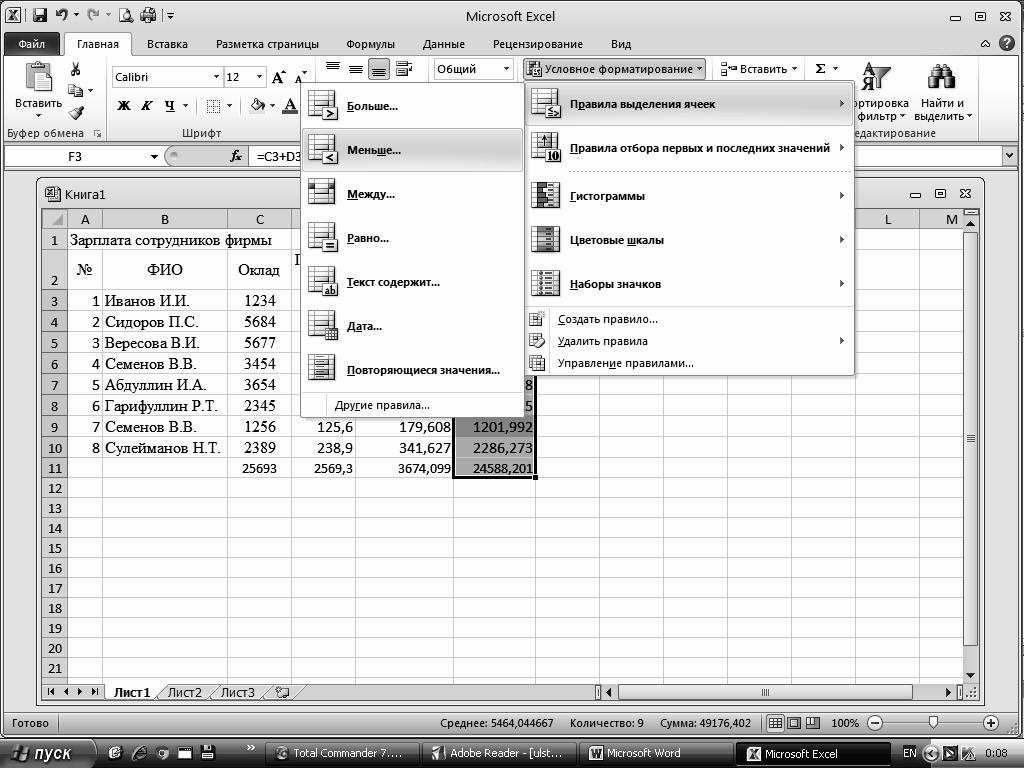Select Повторяющиеся значения... menu item
1024x768 pixels.
coord(413,370)
